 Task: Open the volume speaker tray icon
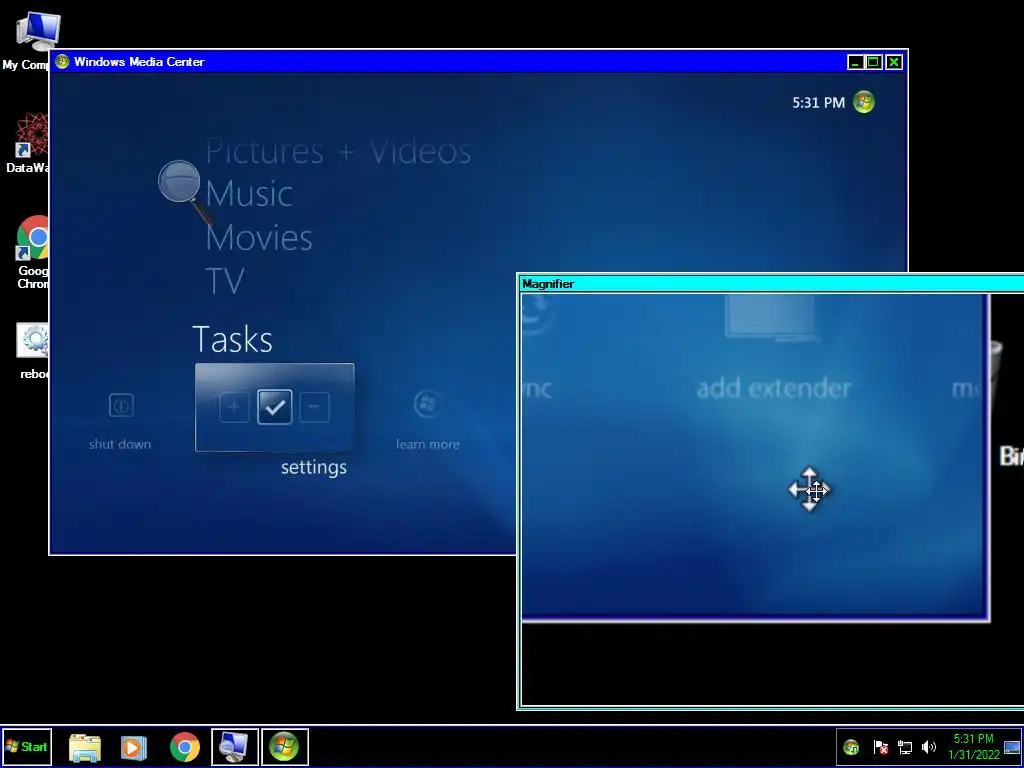(x=928, y=747)
